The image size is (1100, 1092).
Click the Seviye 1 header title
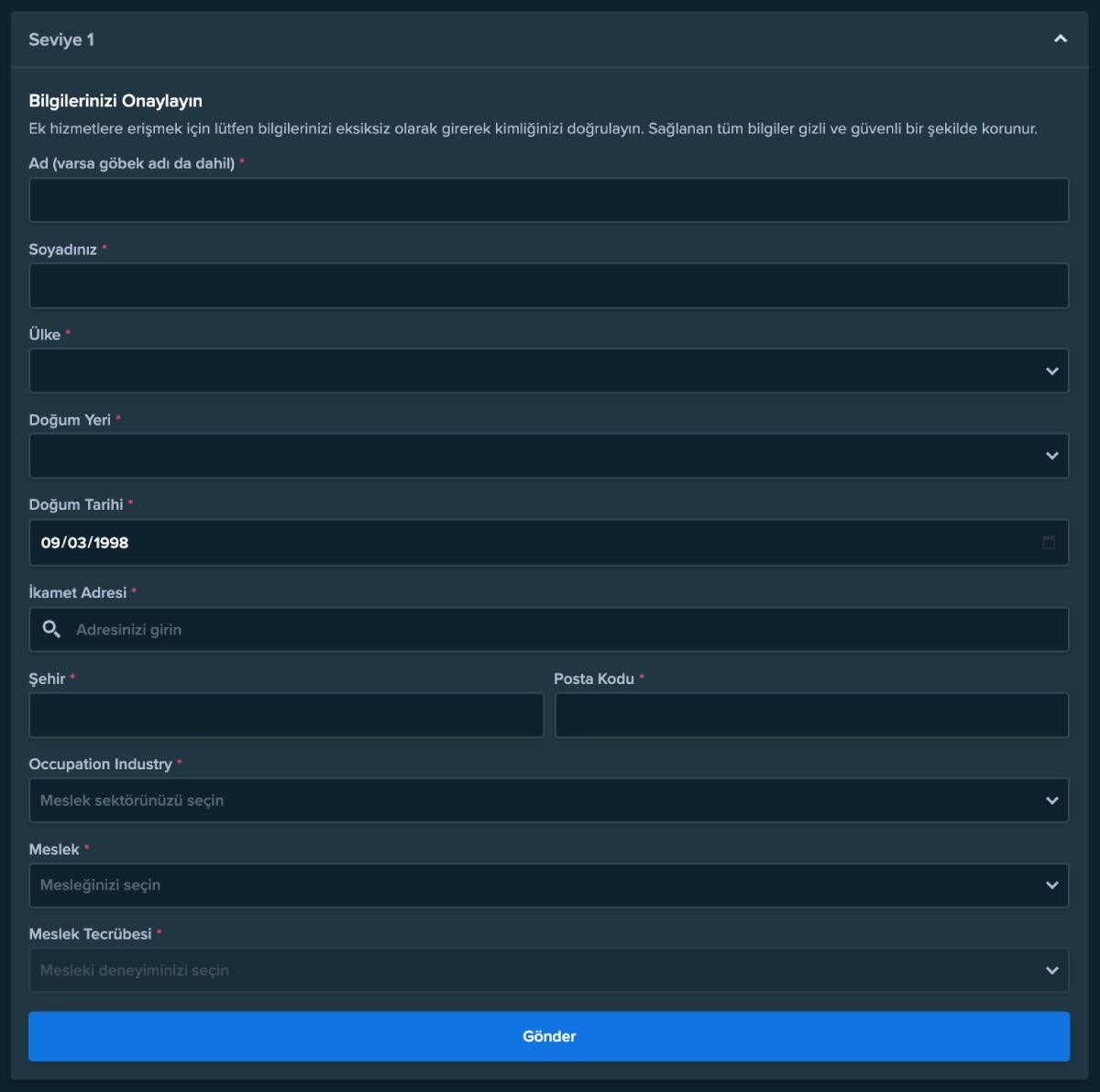tap(61, 39)
